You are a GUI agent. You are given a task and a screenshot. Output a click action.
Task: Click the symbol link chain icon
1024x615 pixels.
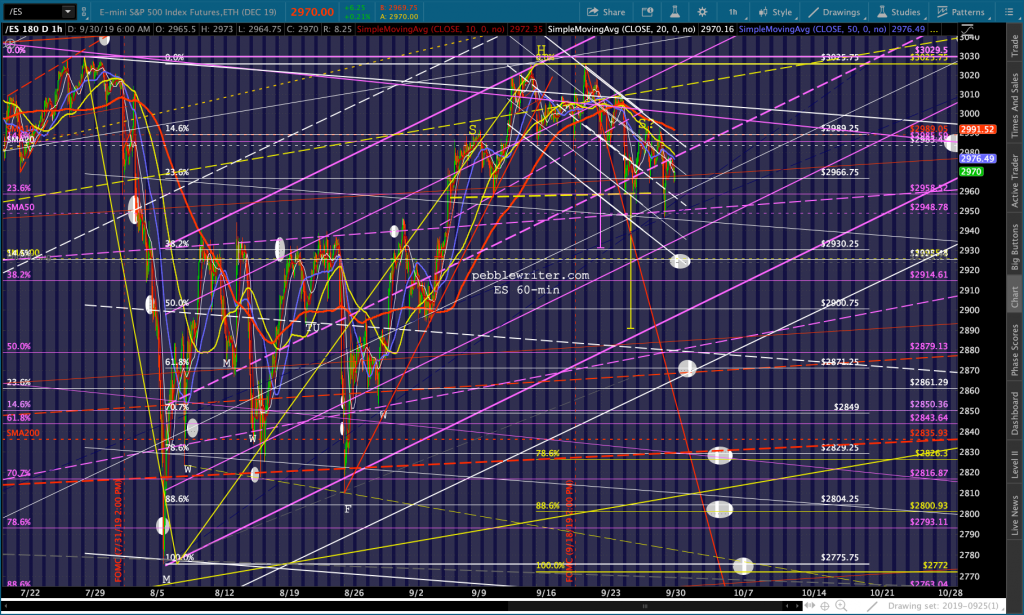click(x=84, y=12)
